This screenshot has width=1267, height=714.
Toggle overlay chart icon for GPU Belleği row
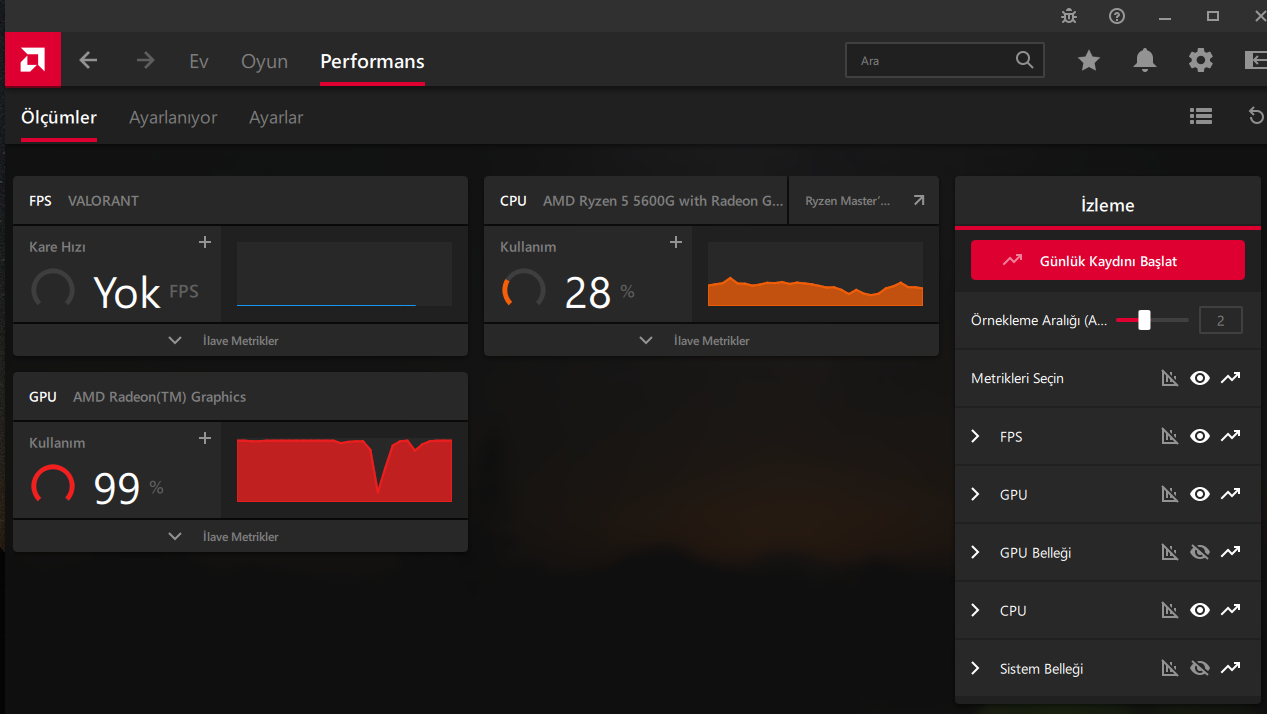(x=1170, y=552)
